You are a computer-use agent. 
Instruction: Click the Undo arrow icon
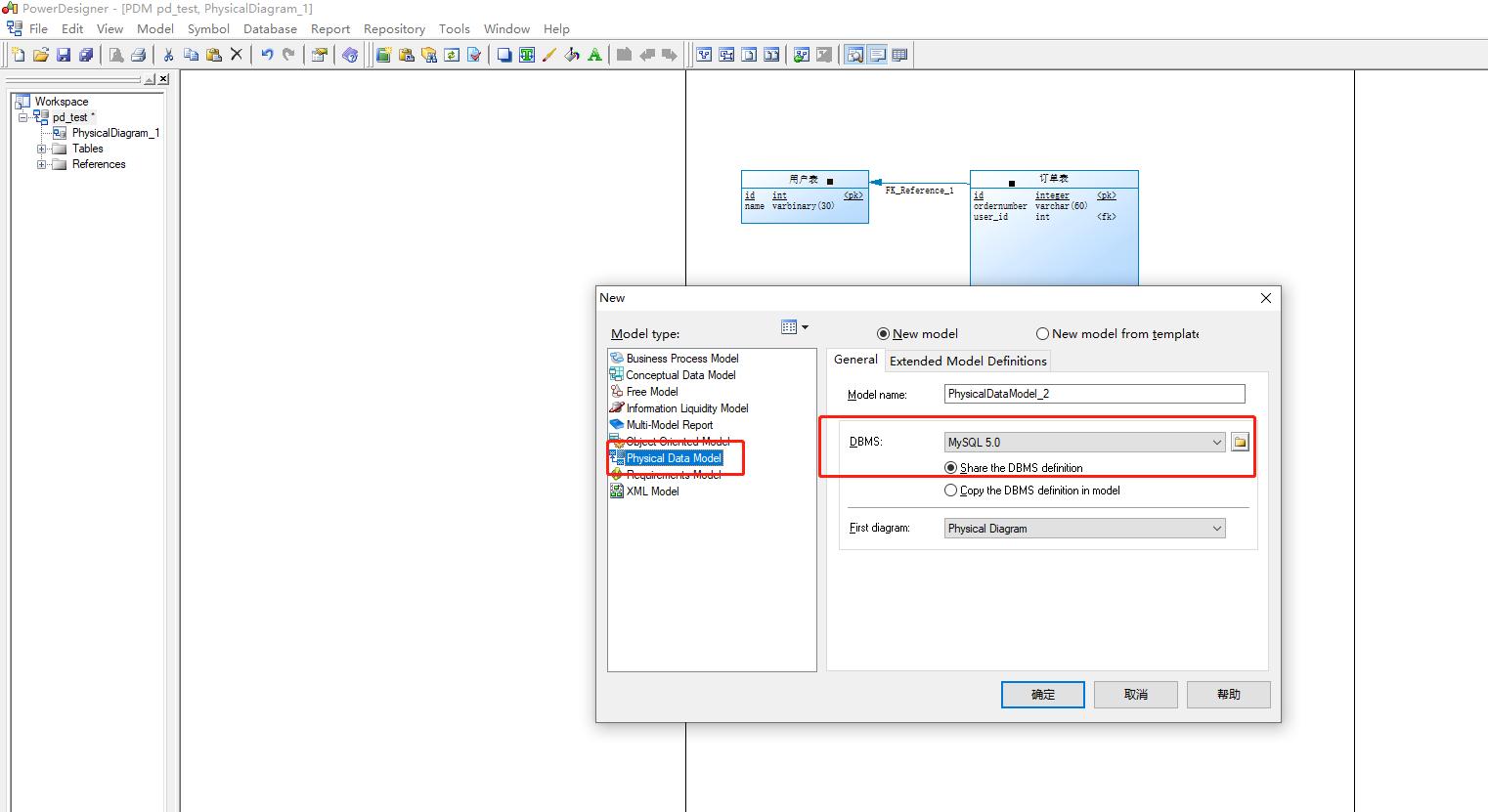pos(266,55)
